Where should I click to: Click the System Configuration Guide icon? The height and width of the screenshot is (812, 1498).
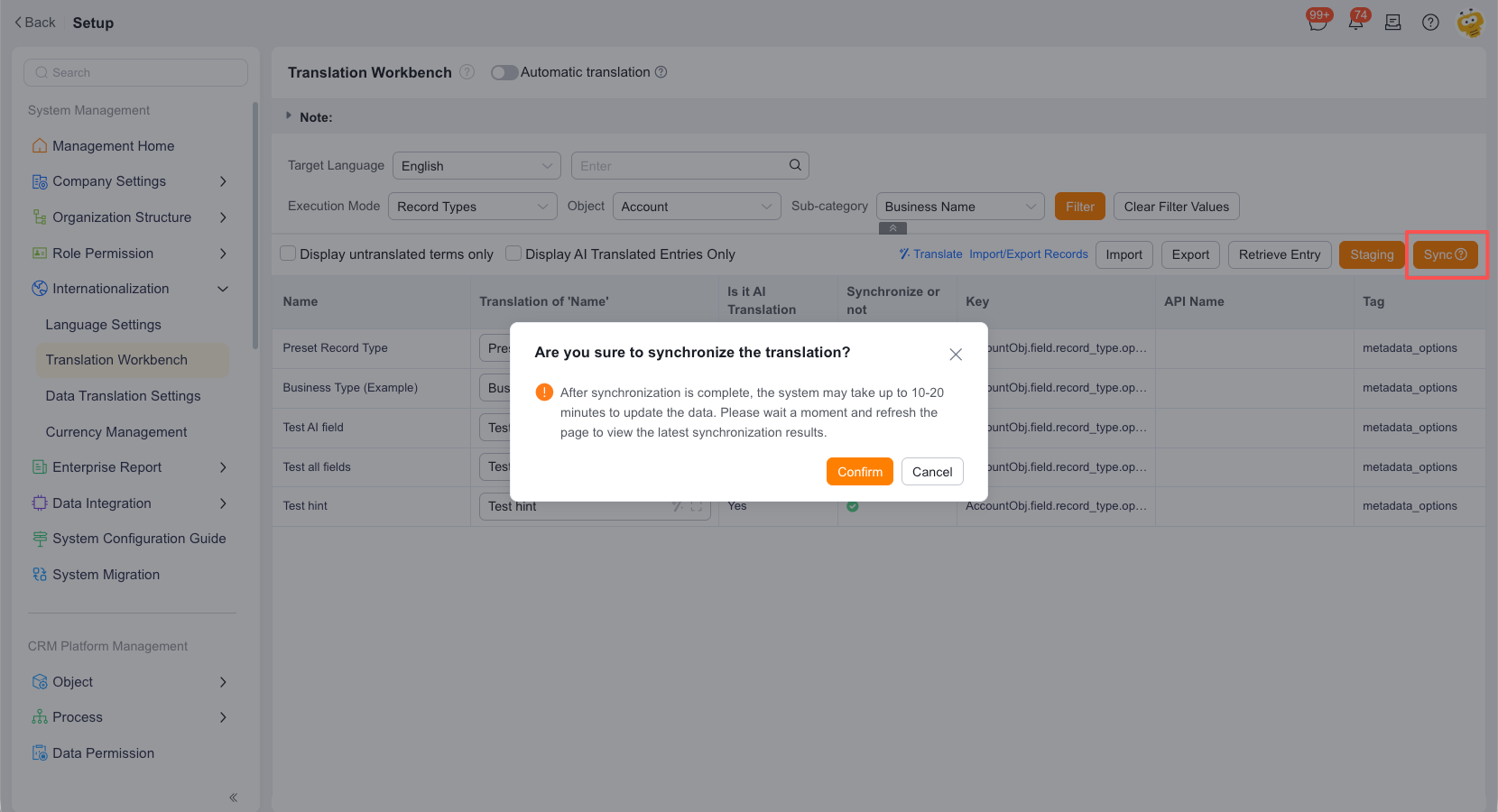coord(40,539)
